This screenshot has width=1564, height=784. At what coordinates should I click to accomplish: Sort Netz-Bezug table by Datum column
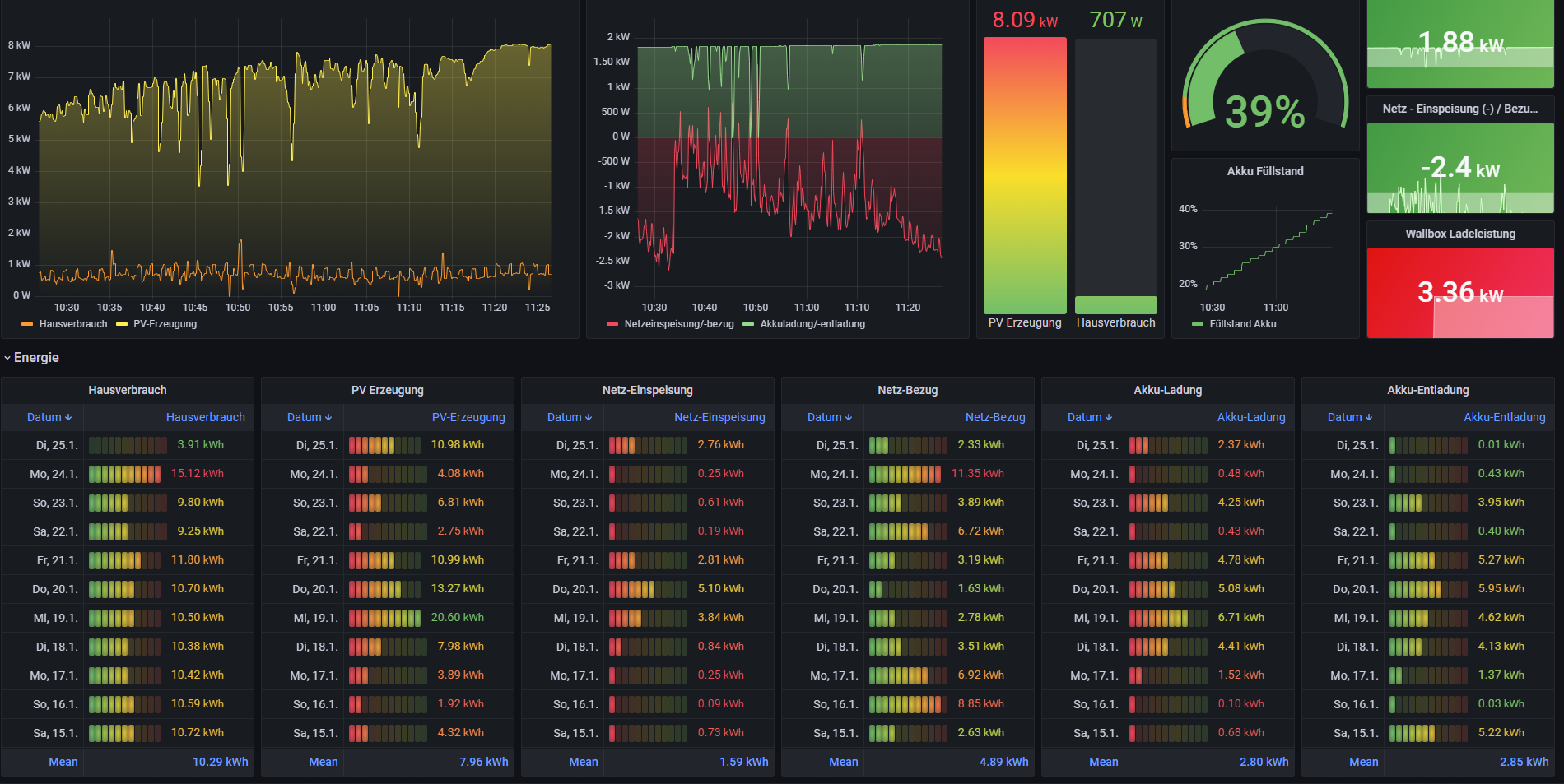830,417
